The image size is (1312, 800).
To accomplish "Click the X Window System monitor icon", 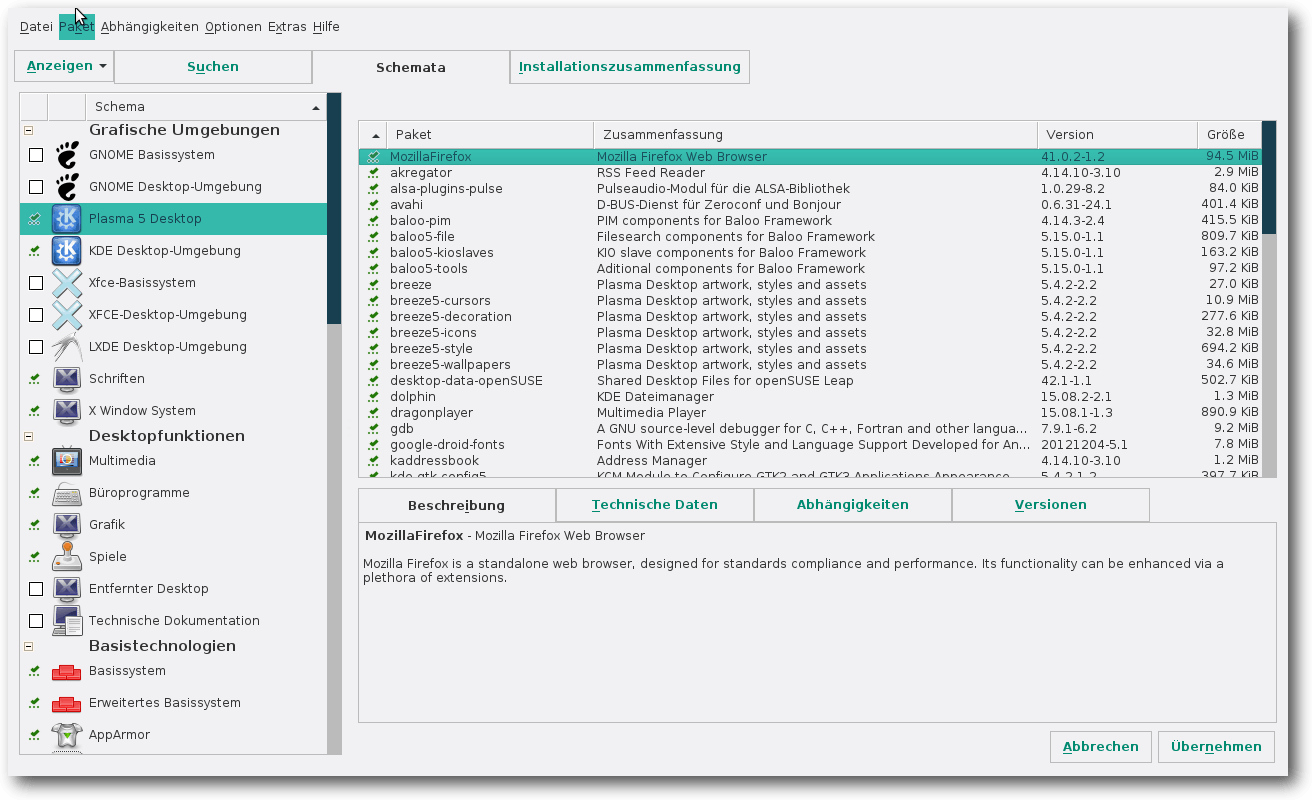I will coord(67,411).
